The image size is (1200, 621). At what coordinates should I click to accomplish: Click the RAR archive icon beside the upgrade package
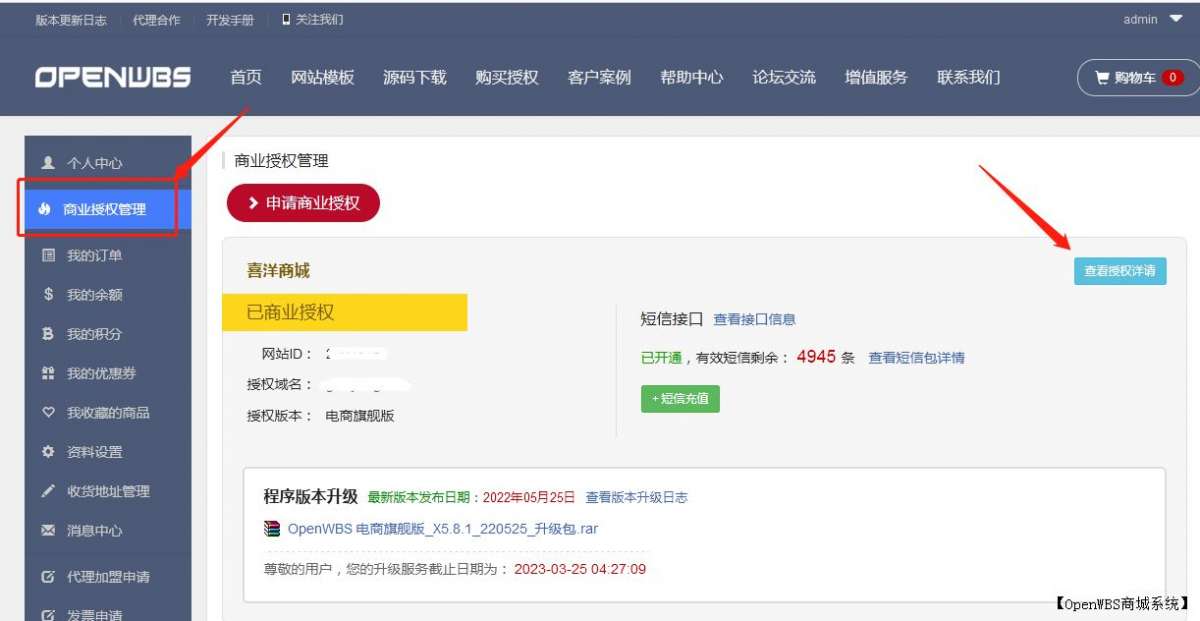coord(270,528)
